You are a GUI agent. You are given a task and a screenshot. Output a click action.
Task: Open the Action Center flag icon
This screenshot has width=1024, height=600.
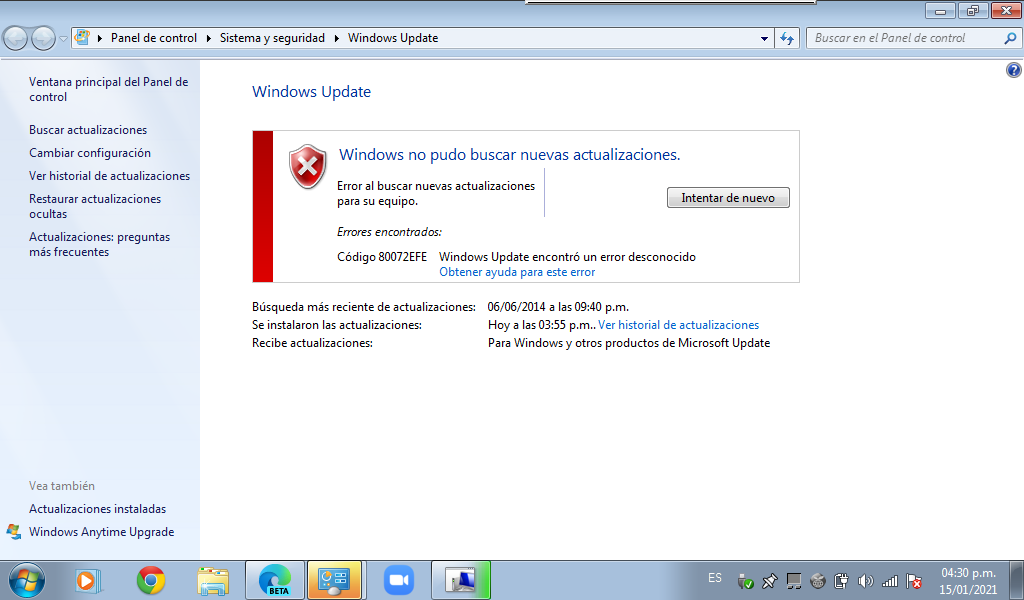pos(914,580)
